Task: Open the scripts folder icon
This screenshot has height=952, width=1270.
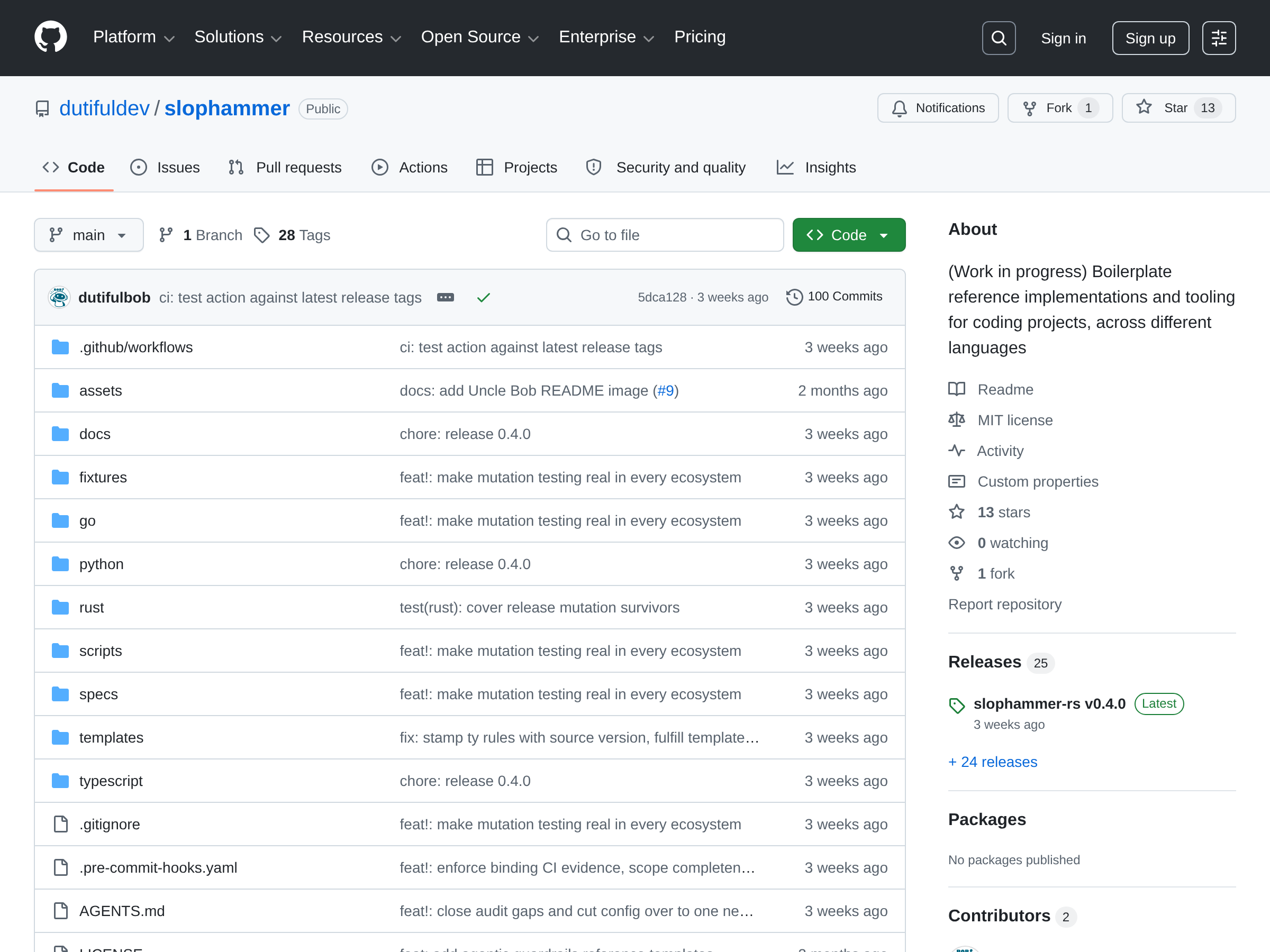Action: (60, 651)
